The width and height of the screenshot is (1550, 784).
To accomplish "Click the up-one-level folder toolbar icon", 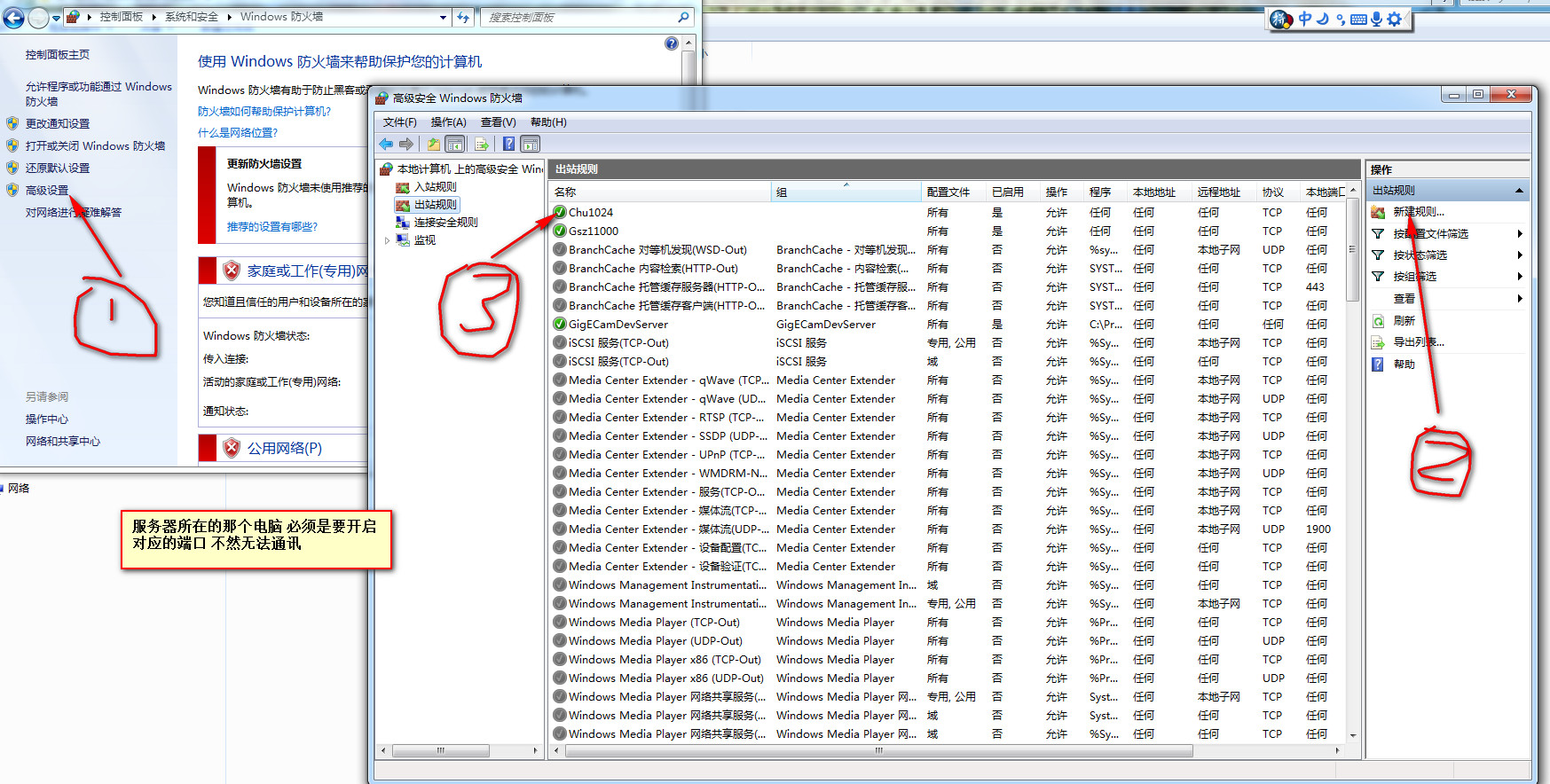I will click(433, 144).
